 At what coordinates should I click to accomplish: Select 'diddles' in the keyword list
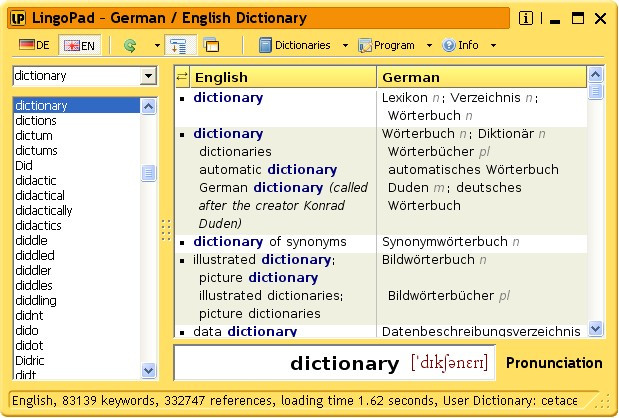[x=77, y=285]
